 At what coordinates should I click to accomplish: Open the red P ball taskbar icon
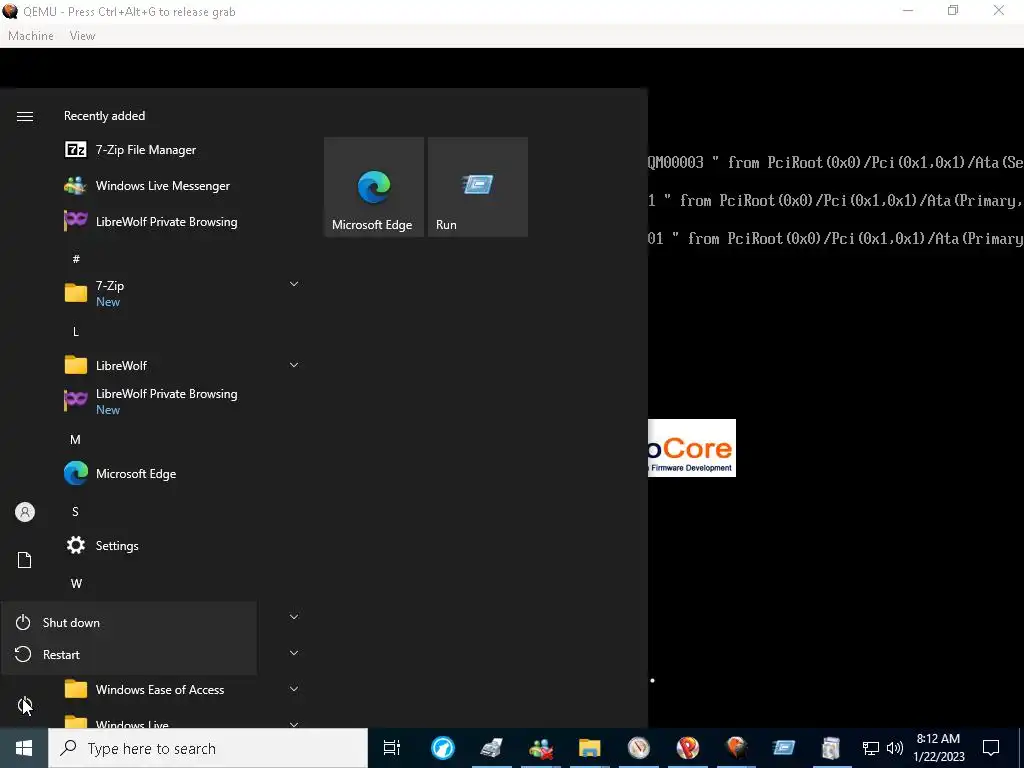pos(688,748)
